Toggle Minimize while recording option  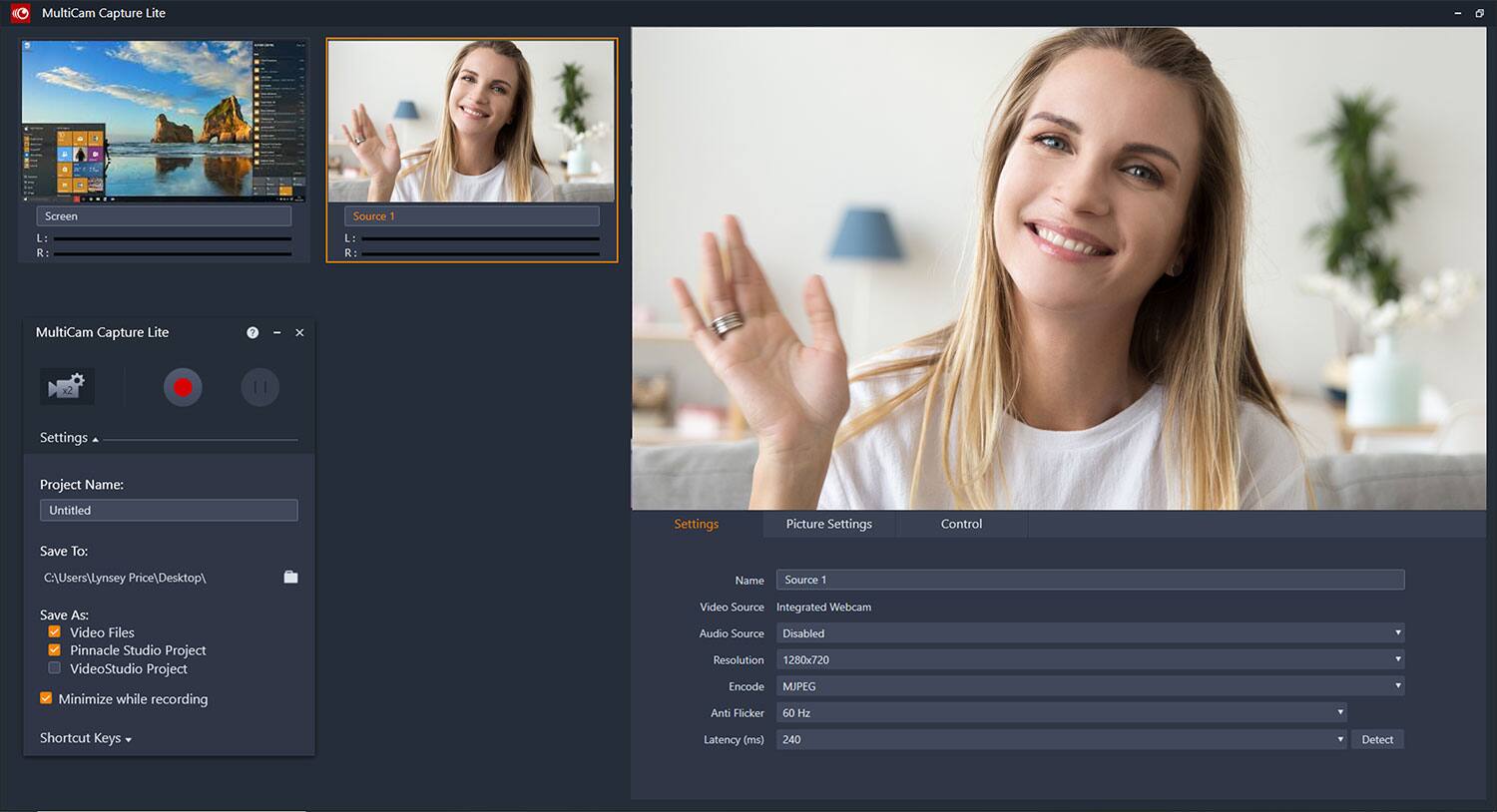(x=46, y=698)
